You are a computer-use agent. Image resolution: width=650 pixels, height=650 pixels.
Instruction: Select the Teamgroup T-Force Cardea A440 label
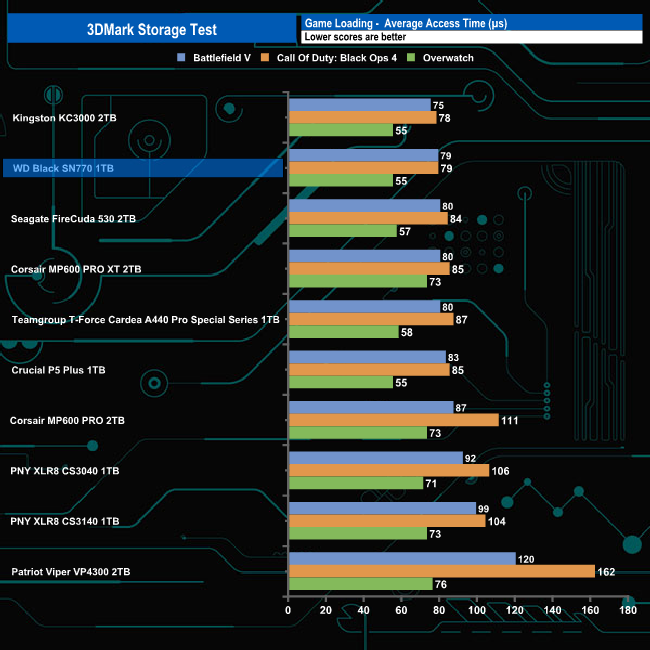146,320
